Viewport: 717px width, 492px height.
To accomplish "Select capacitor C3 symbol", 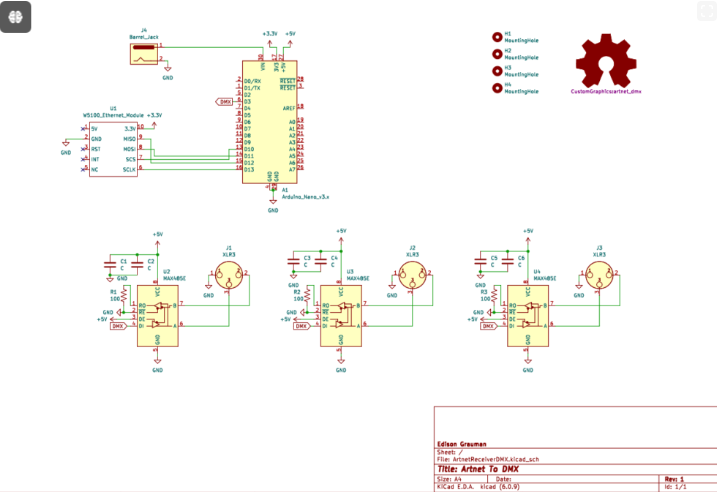I will click(293, 262).
